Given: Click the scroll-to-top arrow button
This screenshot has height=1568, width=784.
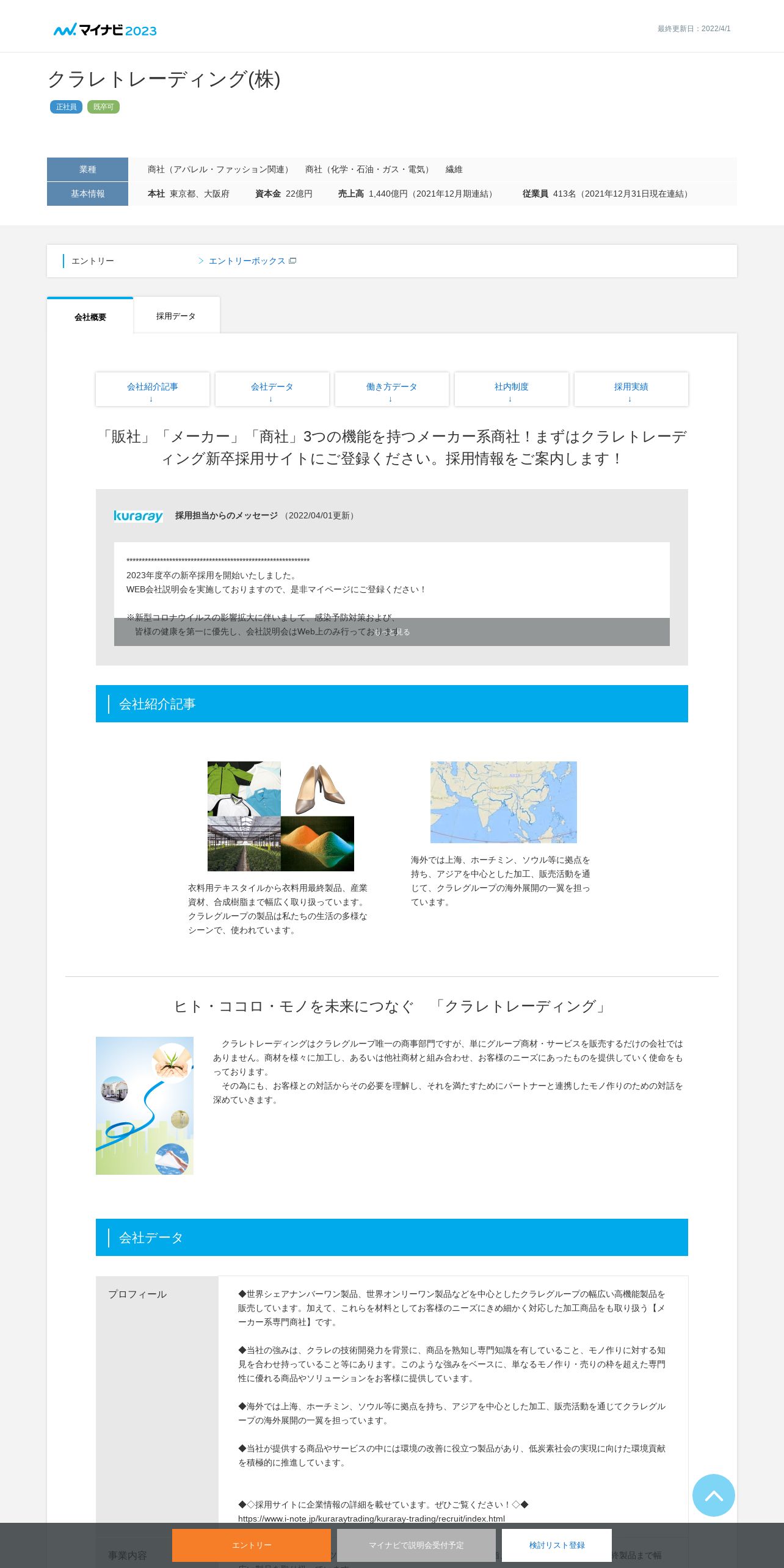Looking at the screenshot, I should tap(713, 1495).
